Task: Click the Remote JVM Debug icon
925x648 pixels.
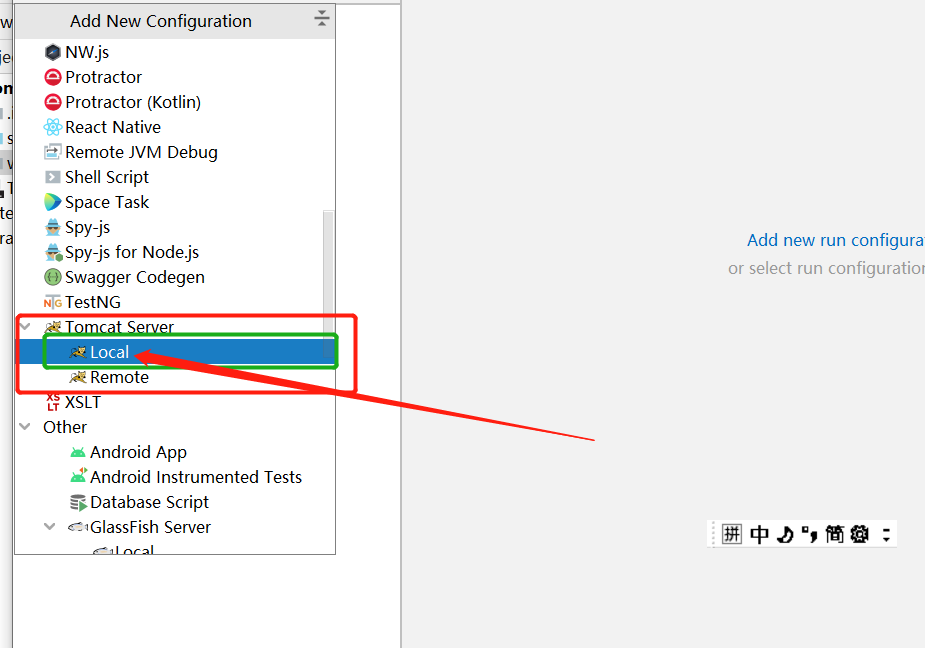Action: coord(53,152)
